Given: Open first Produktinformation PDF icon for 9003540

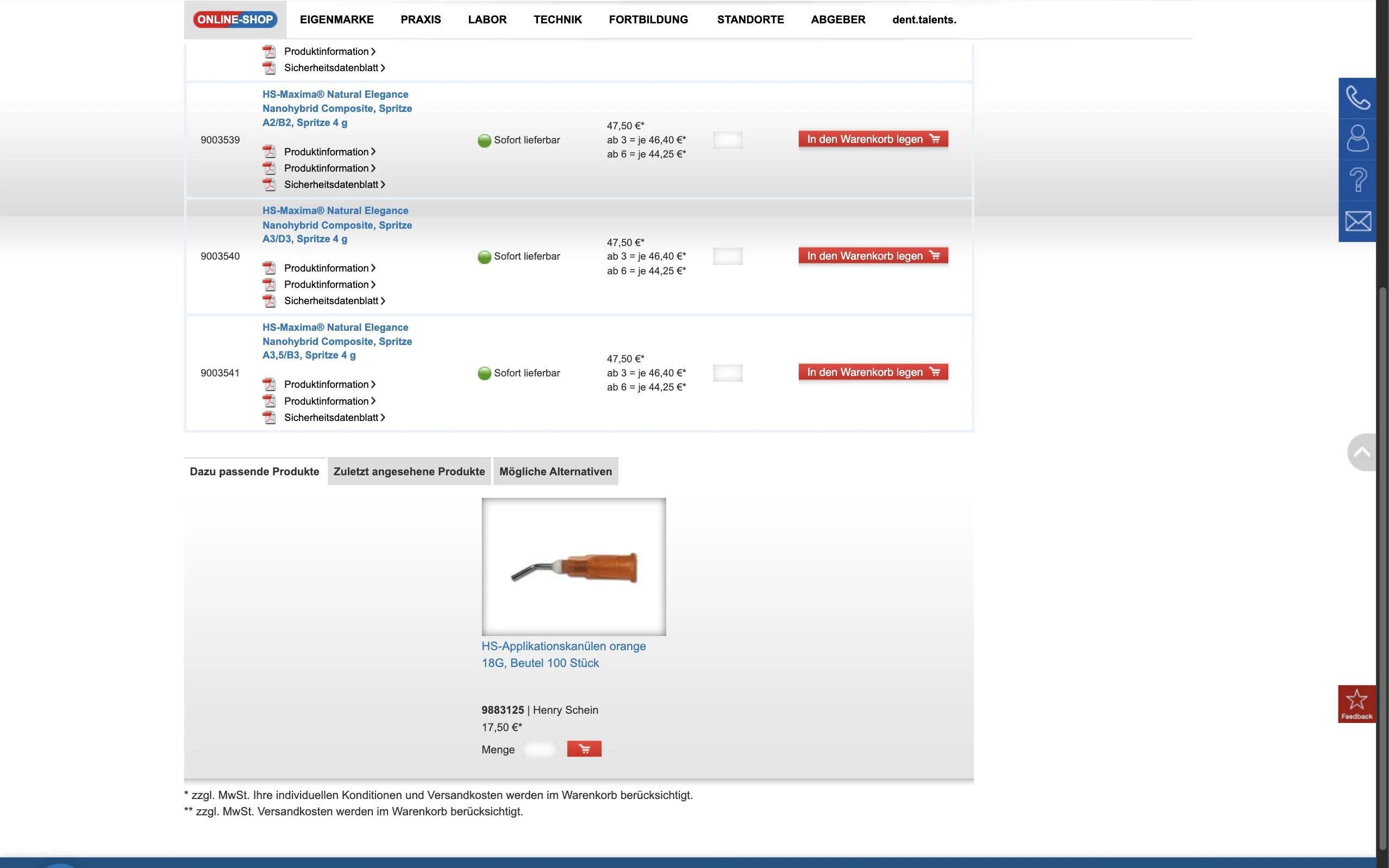Looking at the screenshot, I should click(269, 268).
